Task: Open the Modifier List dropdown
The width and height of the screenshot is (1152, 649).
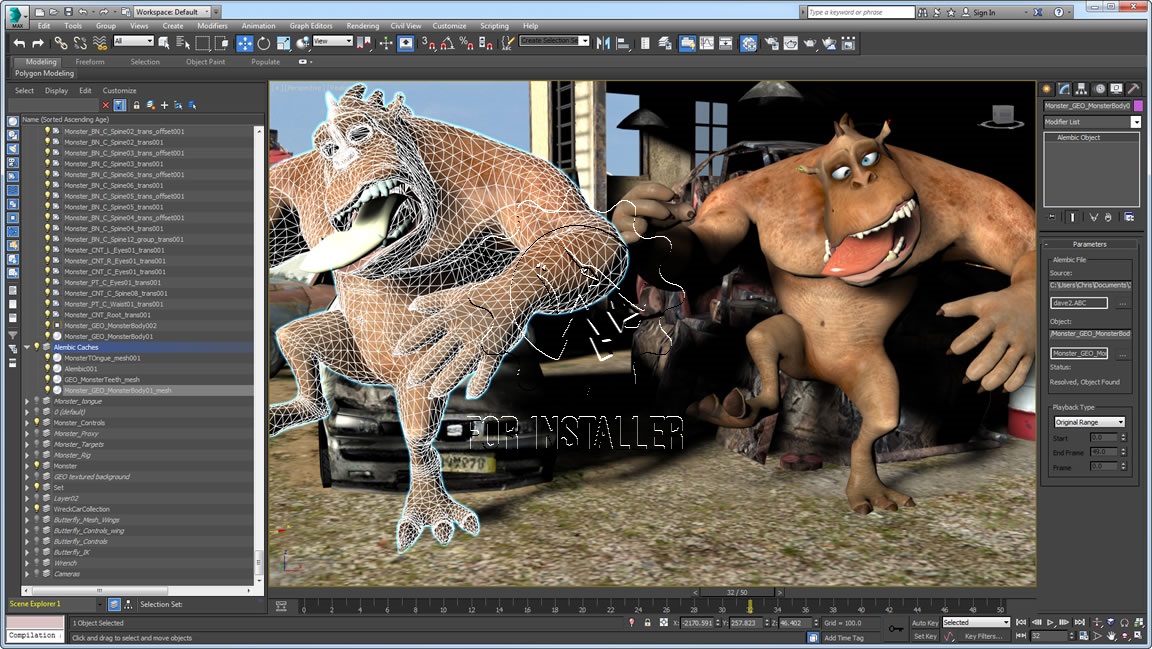Action: pyautogui.click(x=1136, y=122)
